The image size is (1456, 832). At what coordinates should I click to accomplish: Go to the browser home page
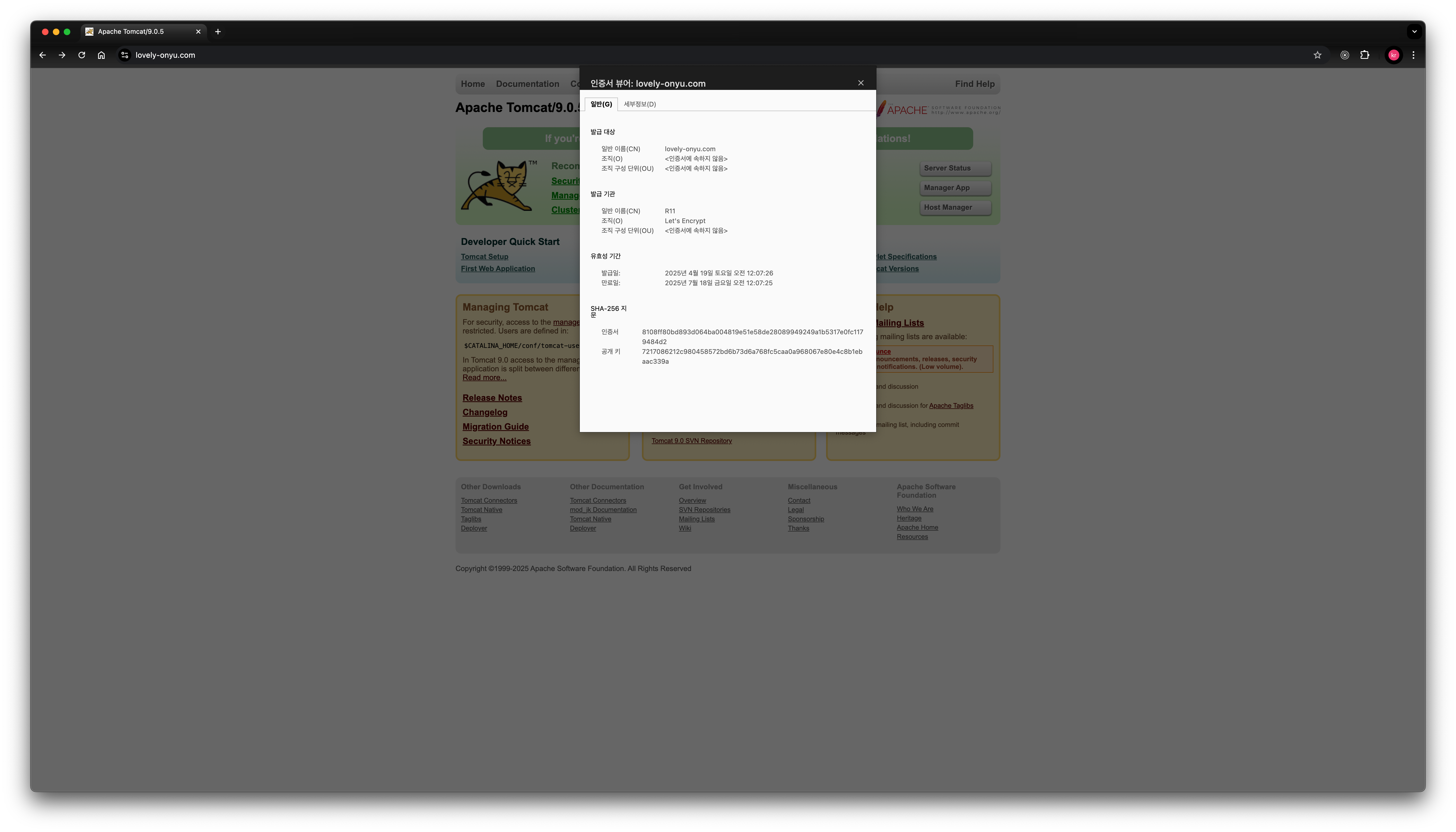click(x=101, y=55)
